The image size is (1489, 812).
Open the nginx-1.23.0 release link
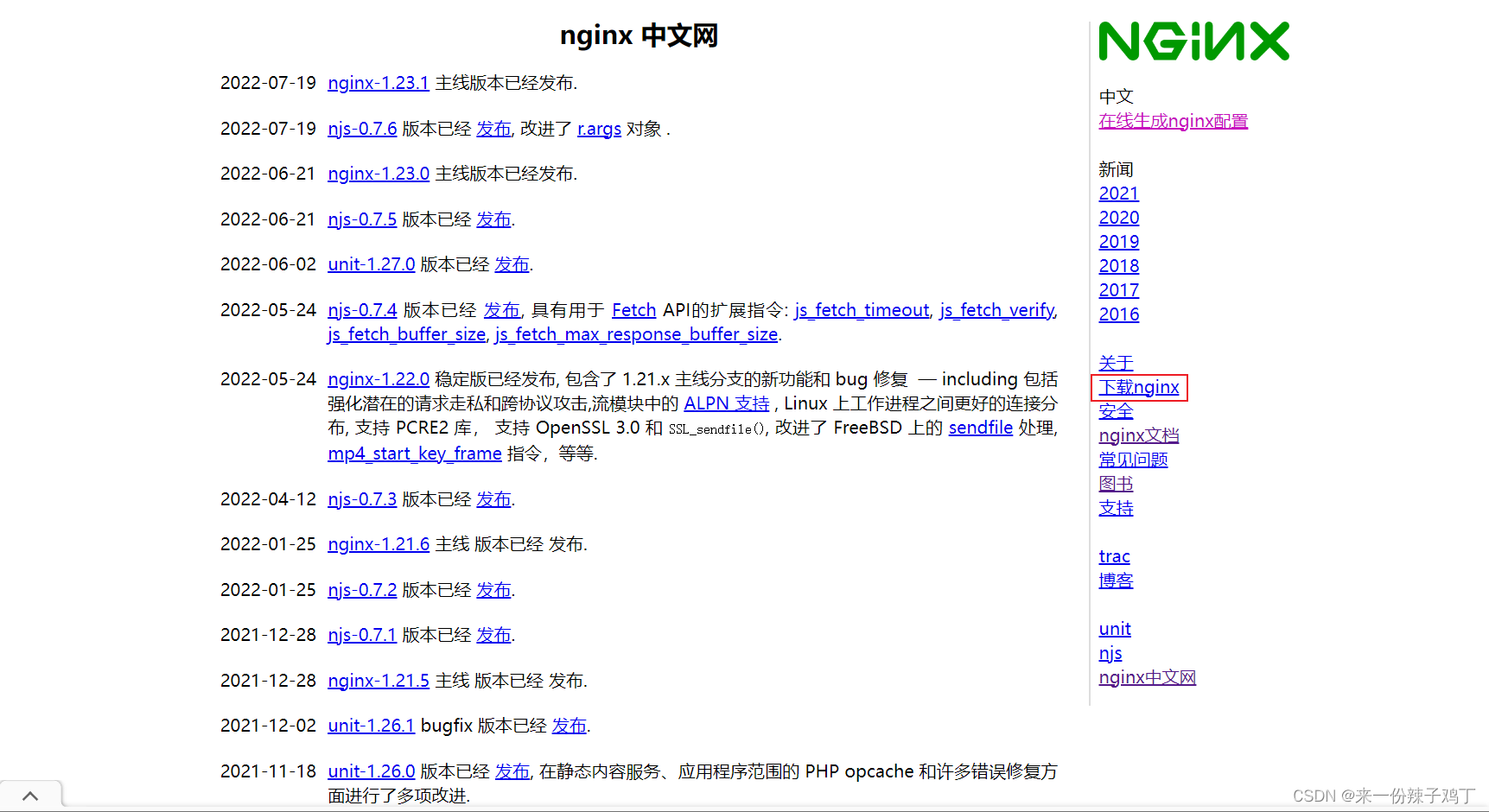[379, 174]
